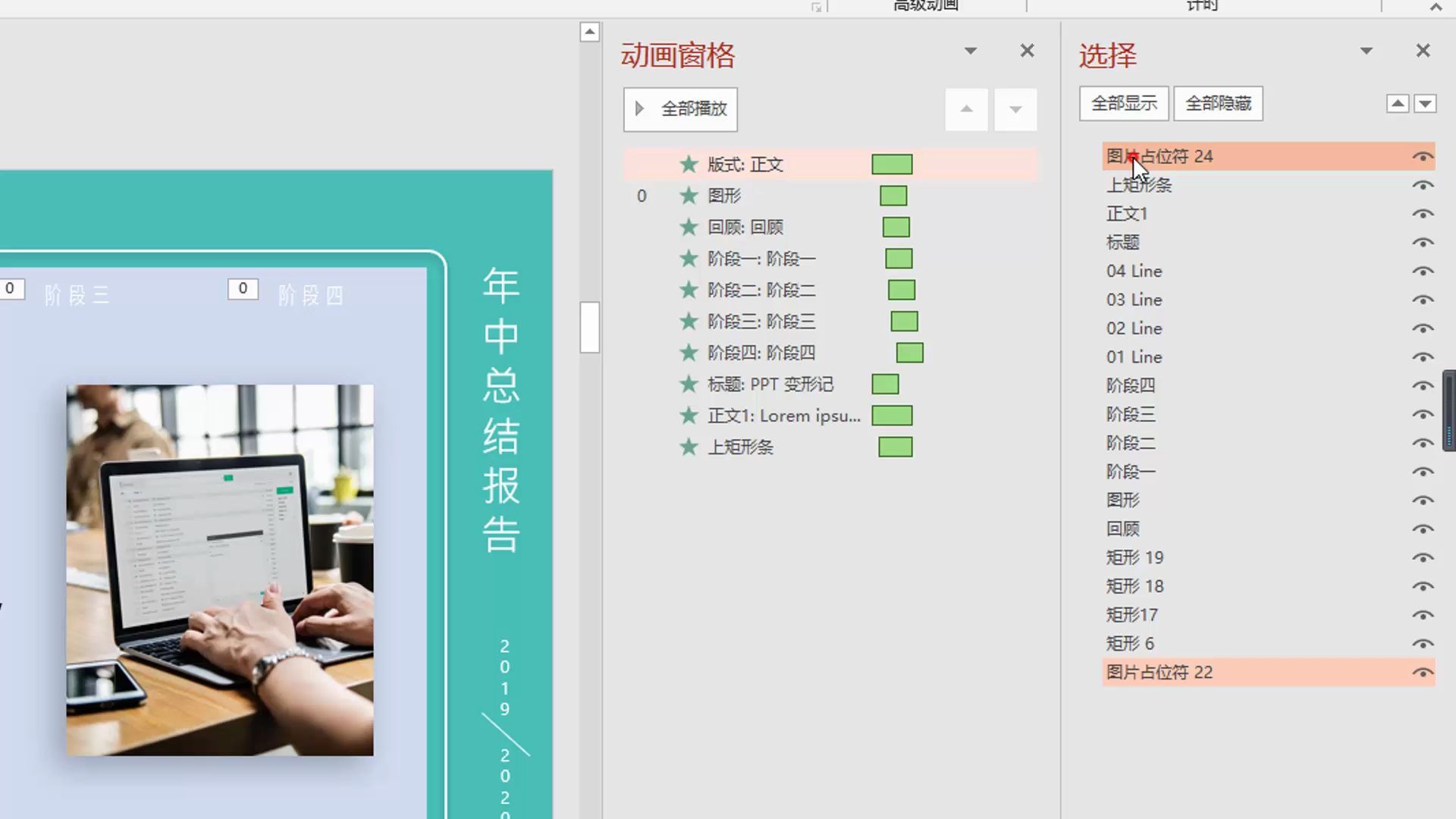Click the green timing bar for 版式: 正文
The image size is (1456, 819).
click(x=892, y=164)
